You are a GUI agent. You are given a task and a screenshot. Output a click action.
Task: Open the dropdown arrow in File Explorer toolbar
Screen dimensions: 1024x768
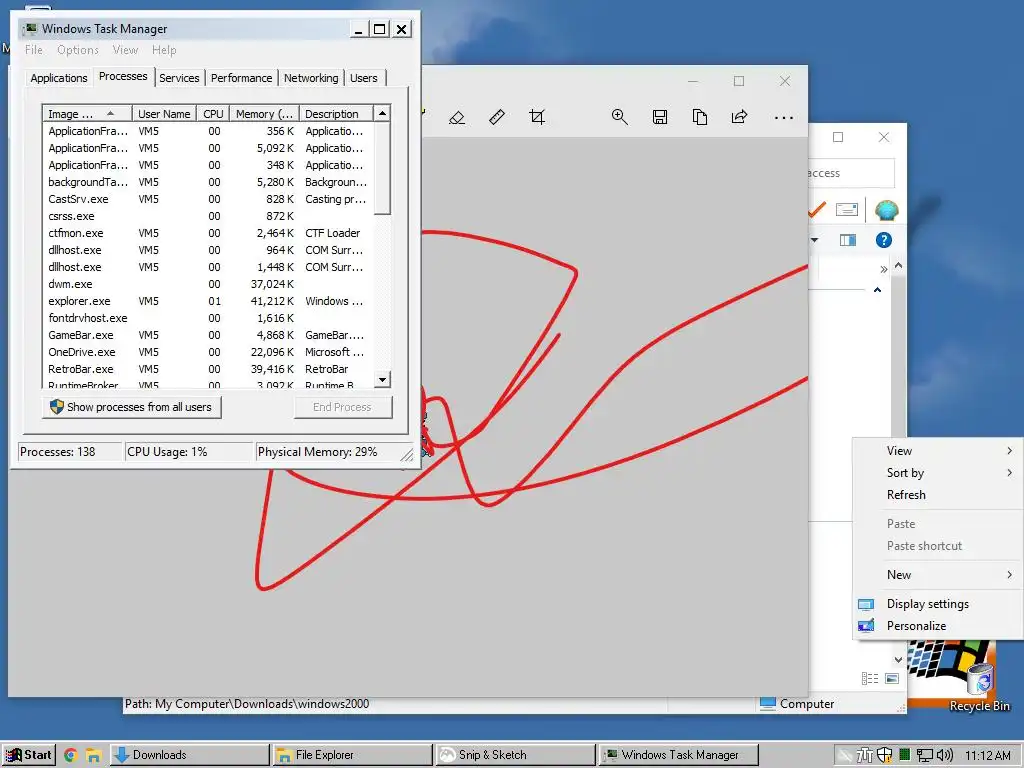(x=814, y=240)
